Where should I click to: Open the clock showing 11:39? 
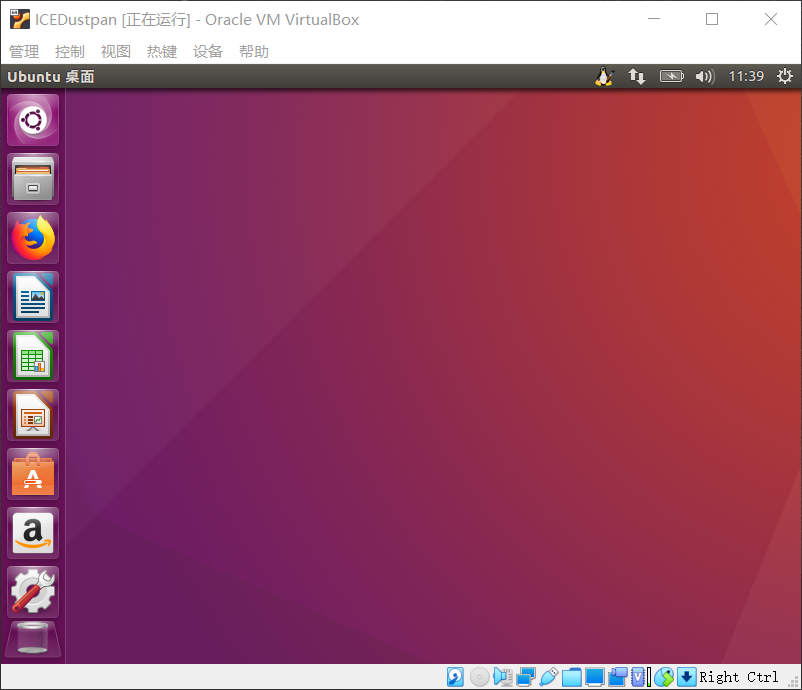pyautogui.click(x=746, y=77)
